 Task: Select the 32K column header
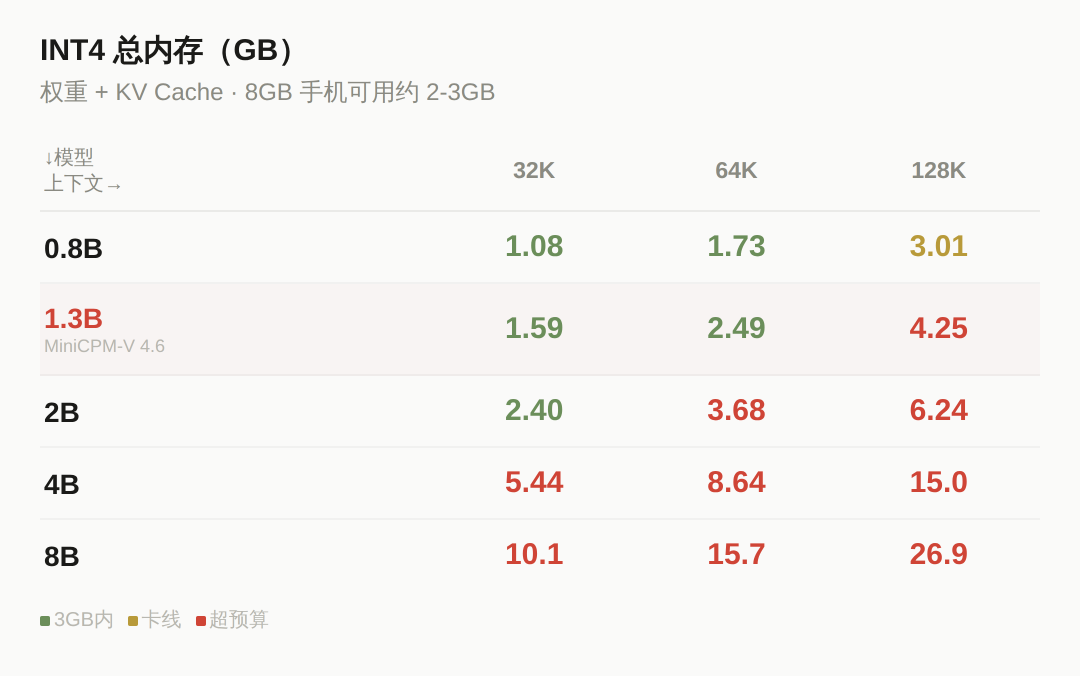(534, 170)
